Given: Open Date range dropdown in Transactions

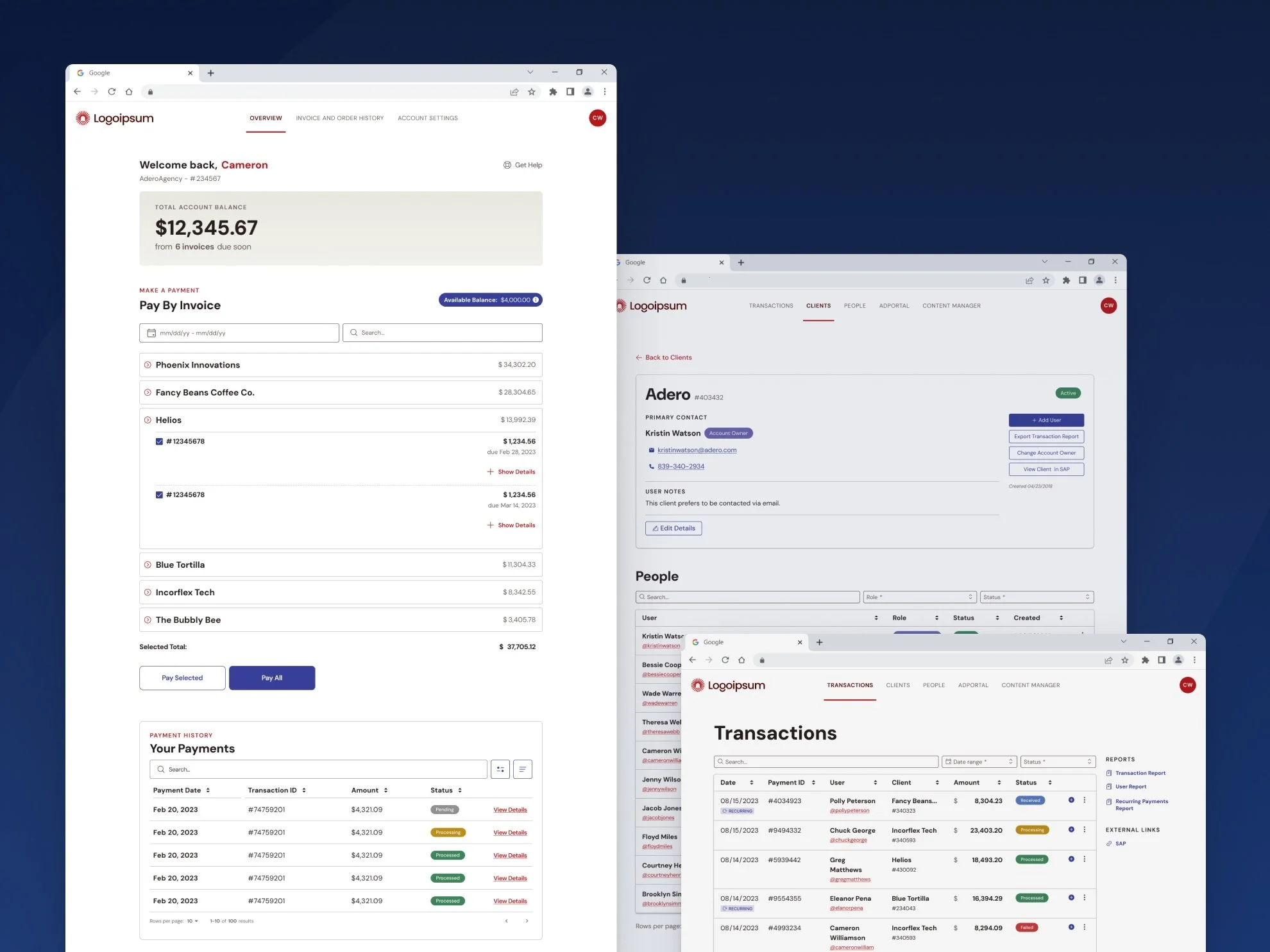Looking at the screenshot, I should click(979, 761).
